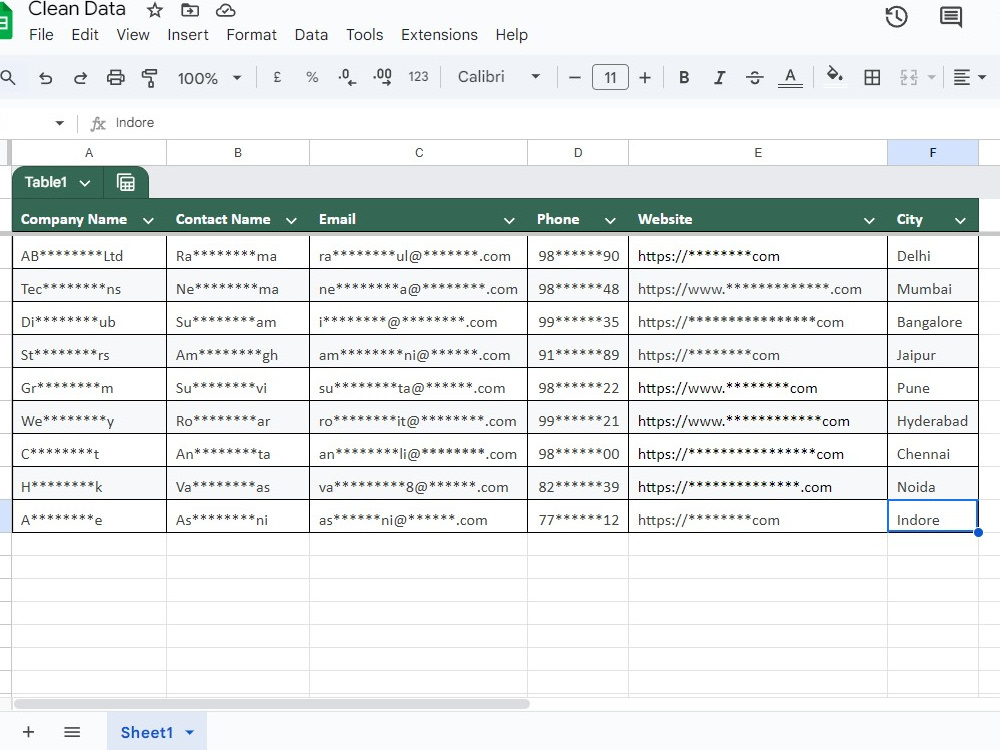Image resolution: width=1000 pixels, height=750 pixels.
Task: Open the Edit menu
Action: tap(85, 34)
